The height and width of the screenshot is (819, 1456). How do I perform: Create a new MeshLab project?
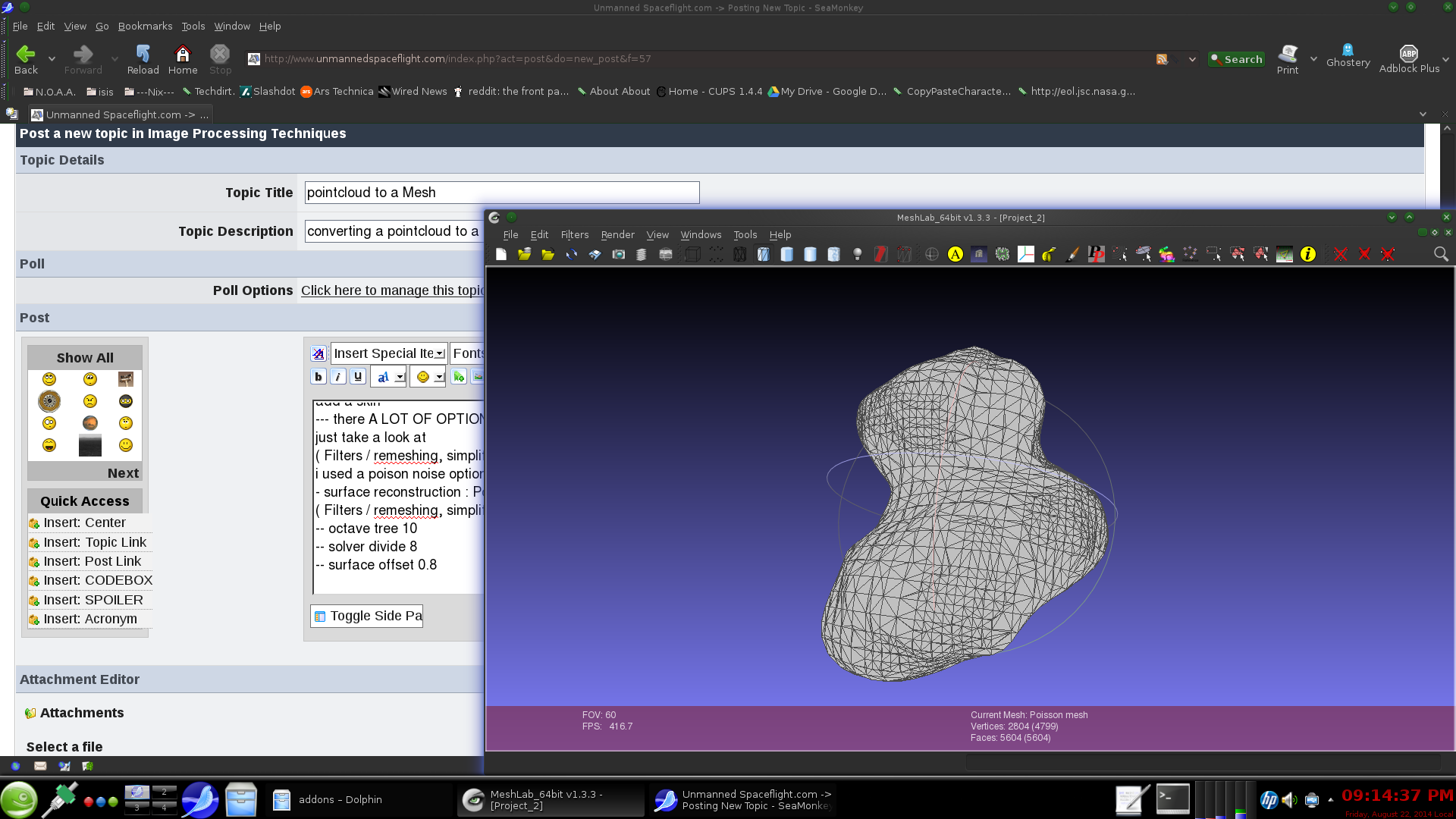pos(501,255)
